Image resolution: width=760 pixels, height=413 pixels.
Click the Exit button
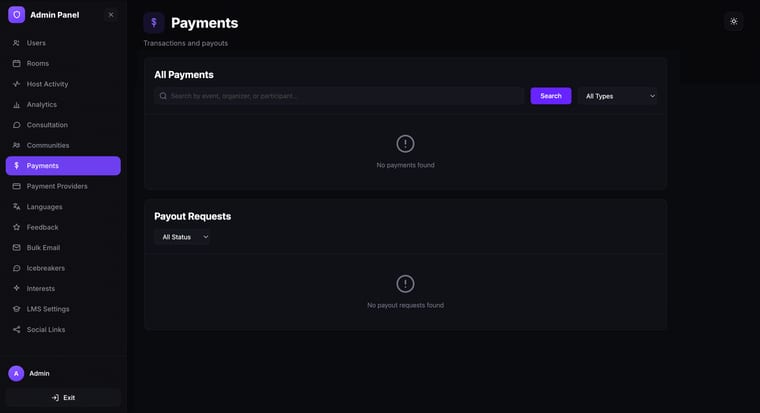point(63,397)
